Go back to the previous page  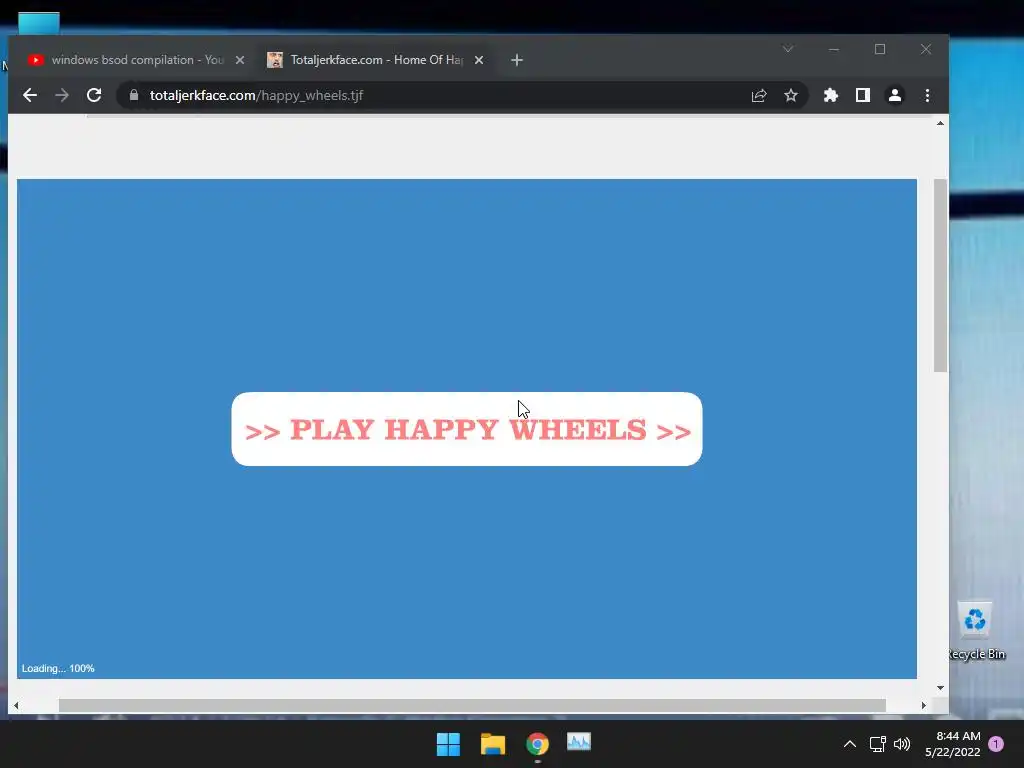30,95
